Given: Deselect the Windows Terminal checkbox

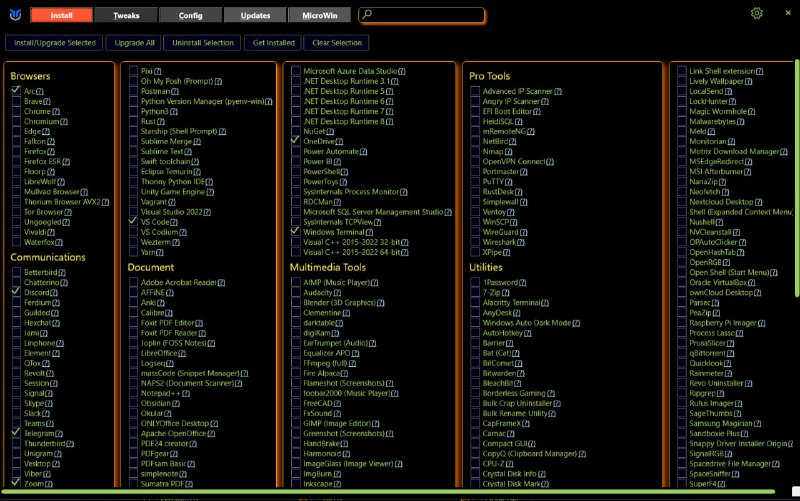Looking at the screenshot, I should [295, 231].
